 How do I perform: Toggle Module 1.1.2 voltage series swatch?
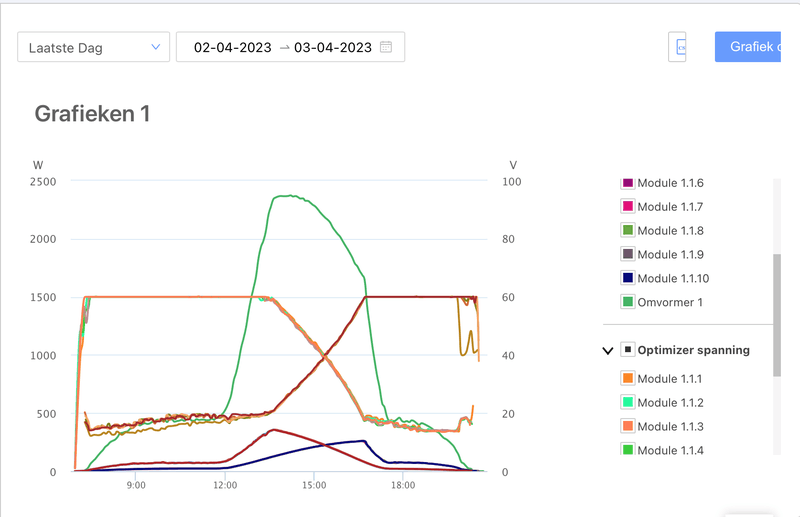click(628, 403)
